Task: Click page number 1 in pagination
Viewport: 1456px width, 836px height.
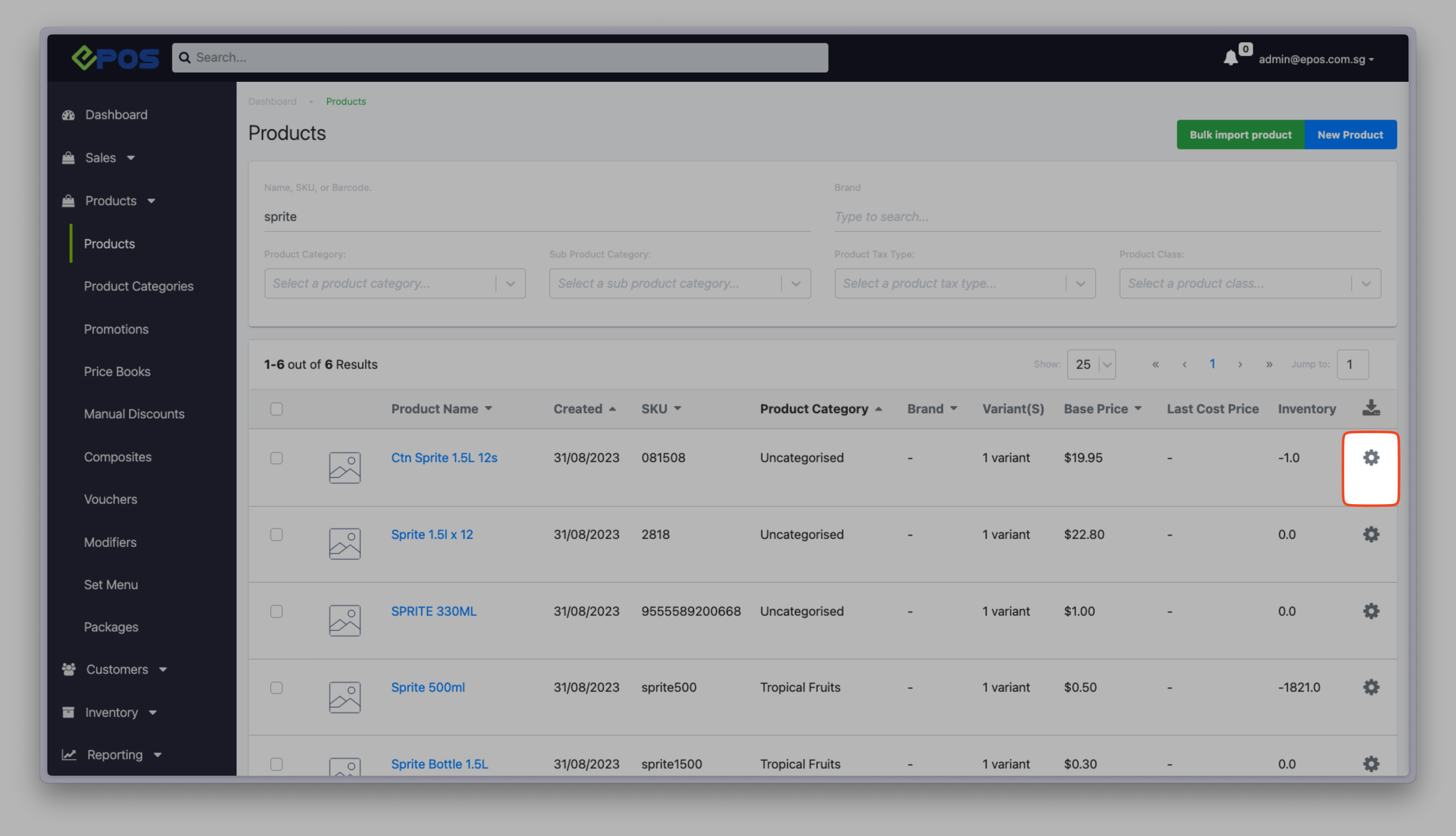Action: point(1212,364)
